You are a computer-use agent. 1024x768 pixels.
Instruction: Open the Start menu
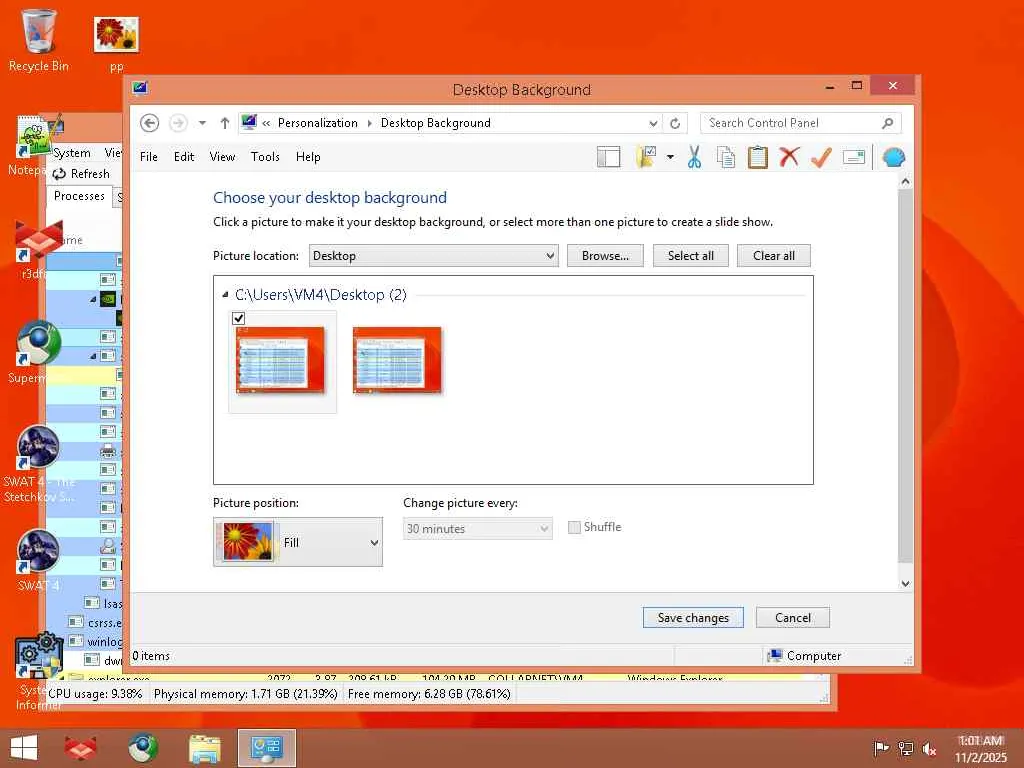[x=24, y=748]
